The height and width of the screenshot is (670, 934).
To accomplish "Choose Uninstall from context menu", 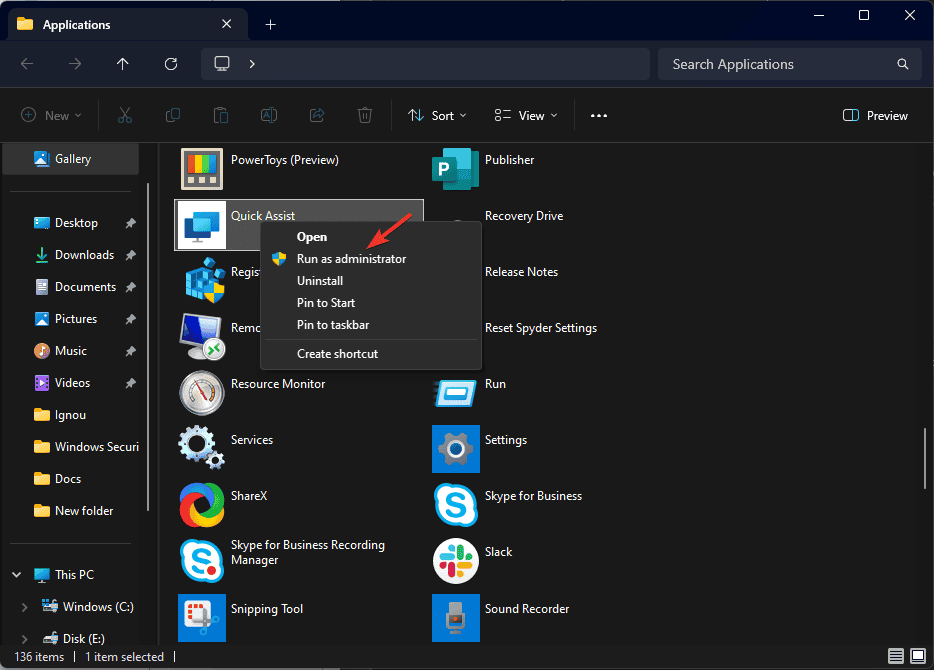I will pyautogui.click(x=371, y=281).
